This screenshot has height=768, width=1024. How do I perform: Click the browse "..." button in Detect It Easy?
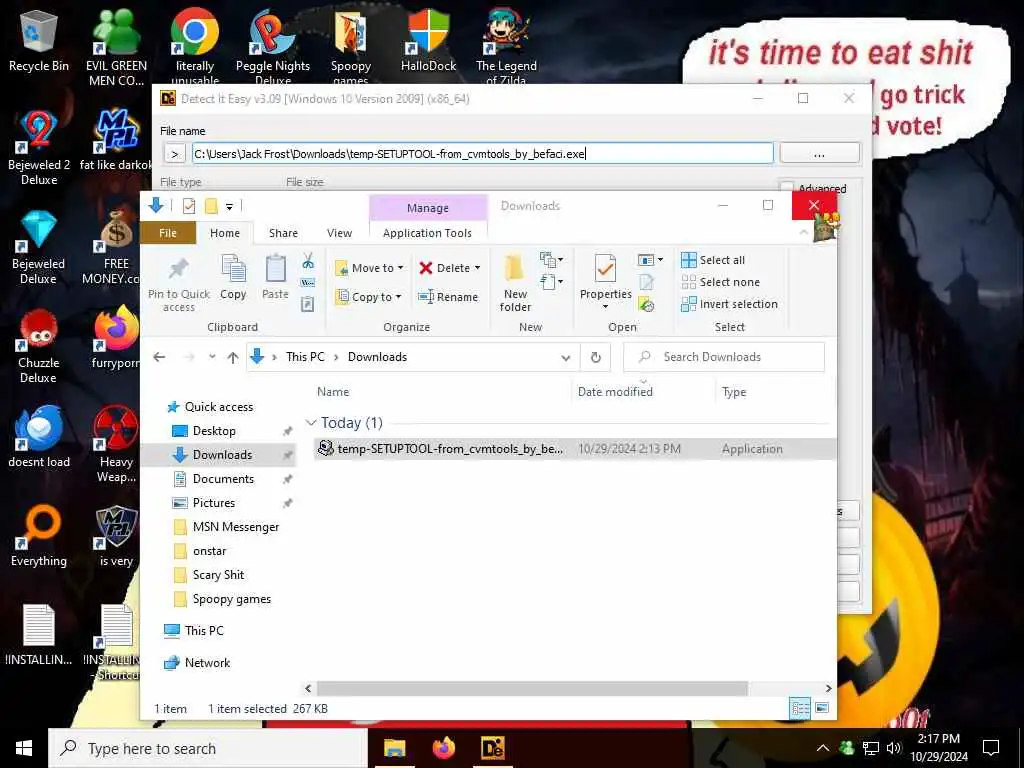coord(820,153)
